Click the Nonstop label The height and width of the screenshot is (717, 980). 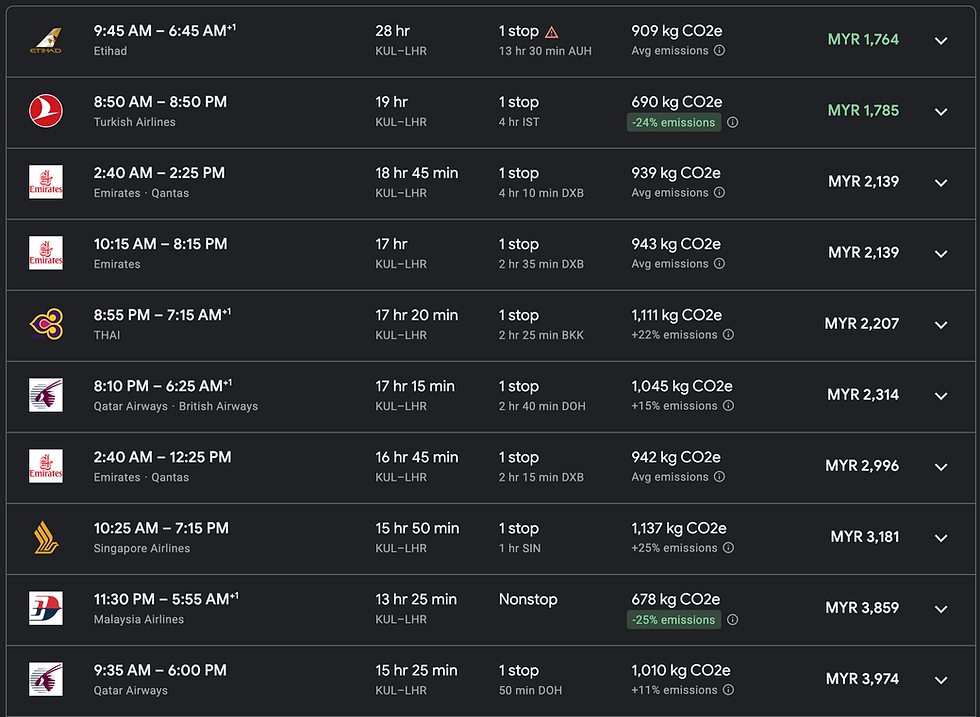pyautogui.click(x=528, y=599)
